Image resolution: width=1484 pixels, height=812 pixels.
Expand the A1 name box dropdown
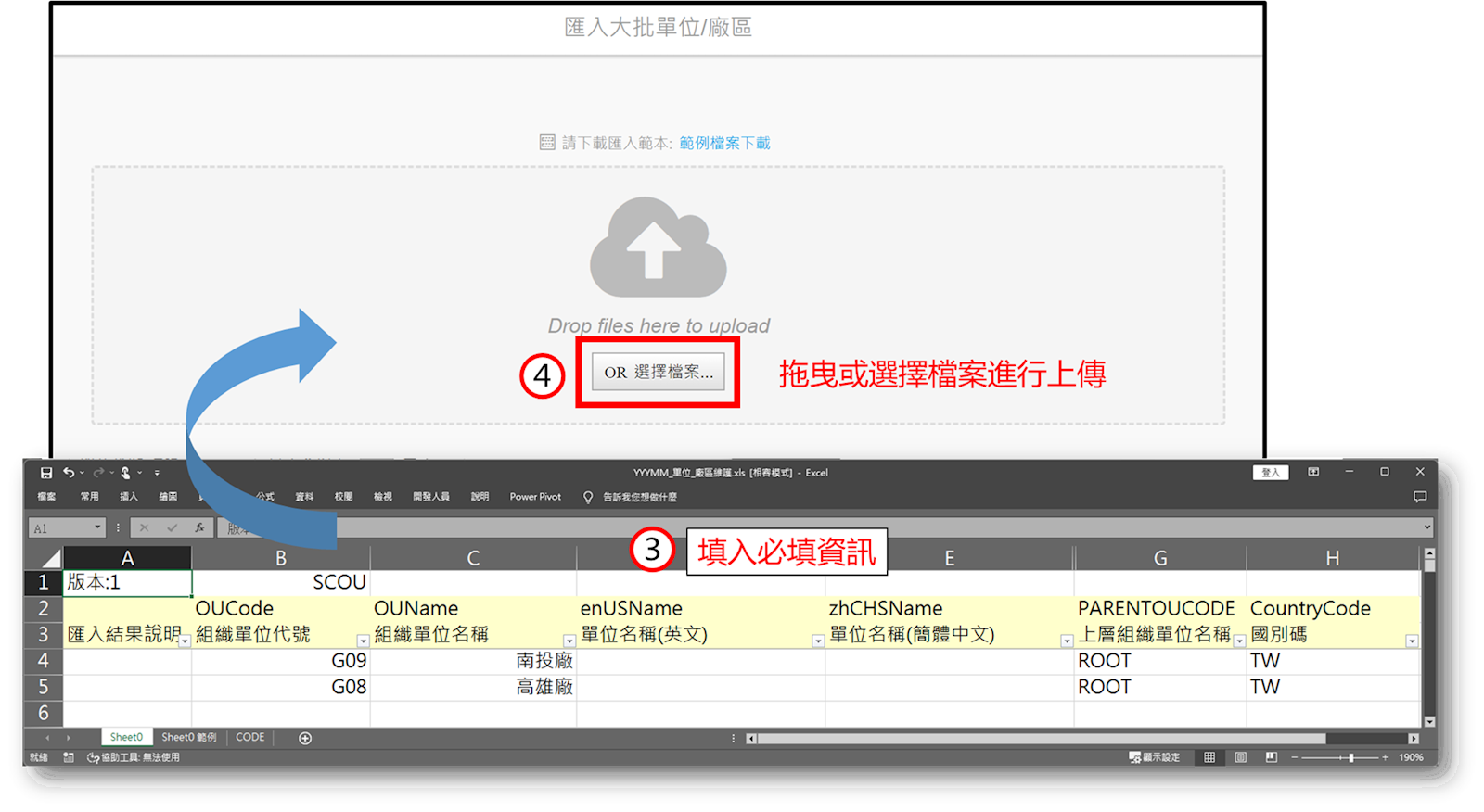97,527
